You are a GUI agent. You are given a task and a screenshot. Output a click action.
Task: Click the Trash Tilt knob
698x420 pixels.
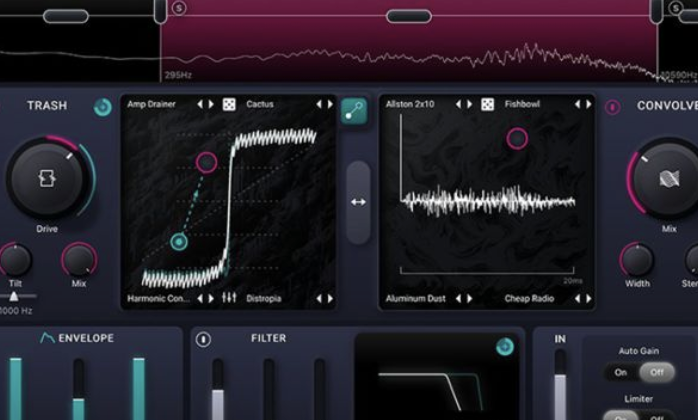15,260
